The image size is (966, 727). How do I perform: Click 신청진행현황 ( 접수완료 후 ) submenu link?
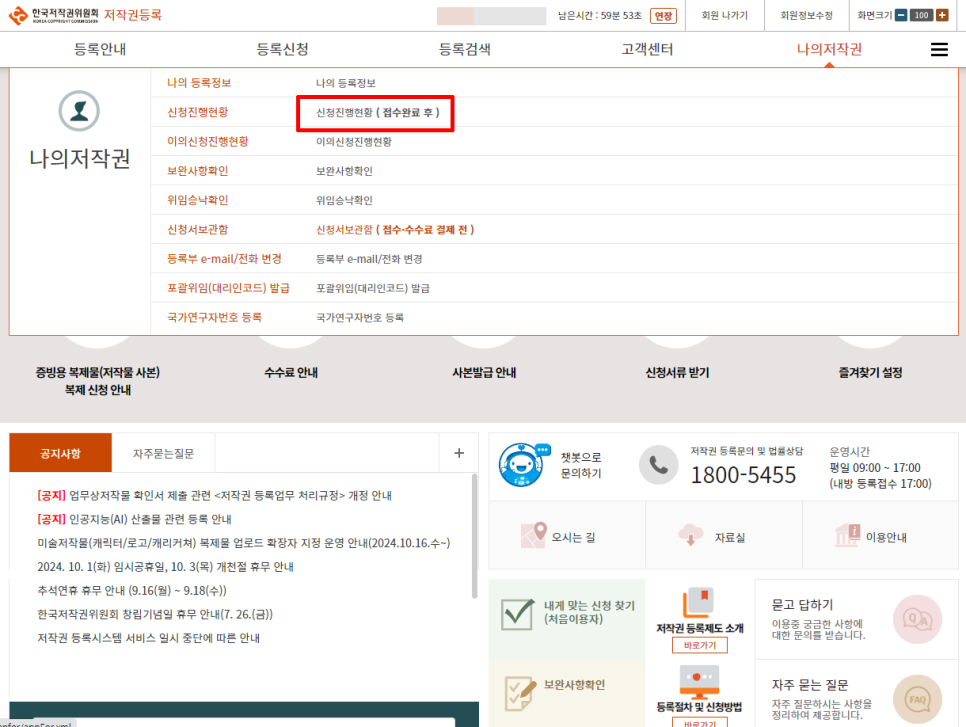pos(378,113)
